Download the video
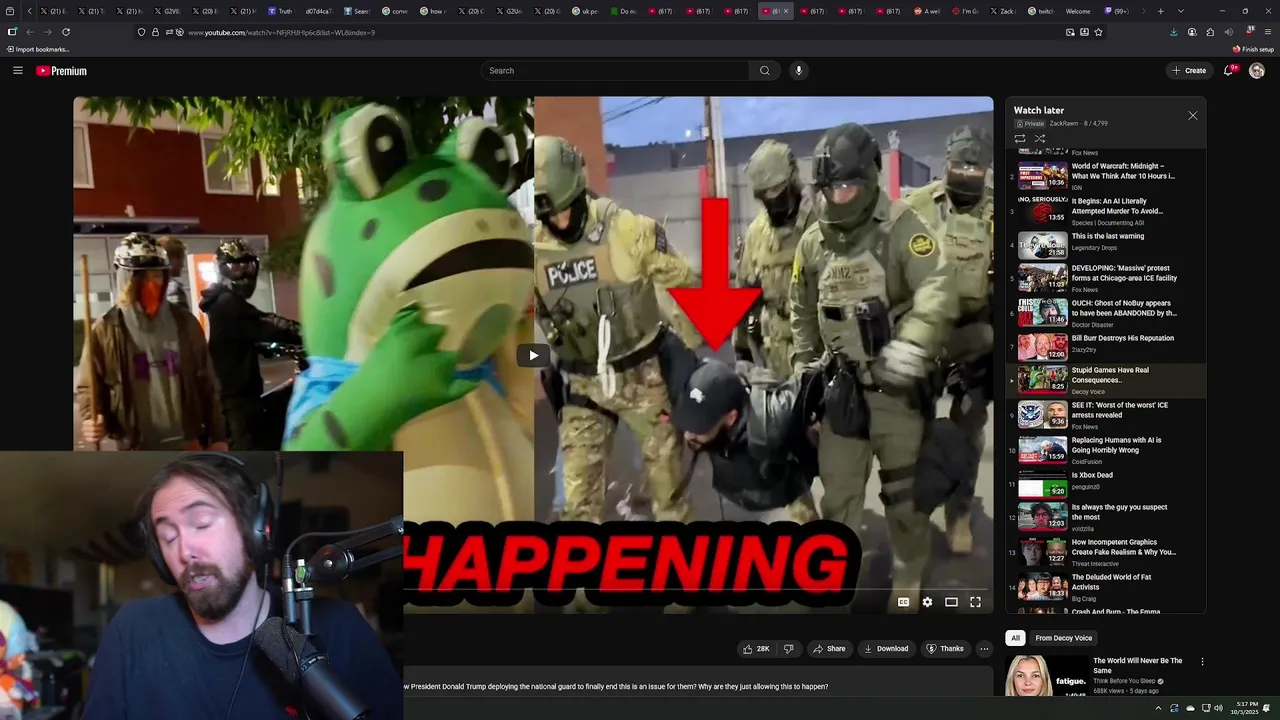The height and width of the screenshot is (720, 1280). (x=886, y=649)
